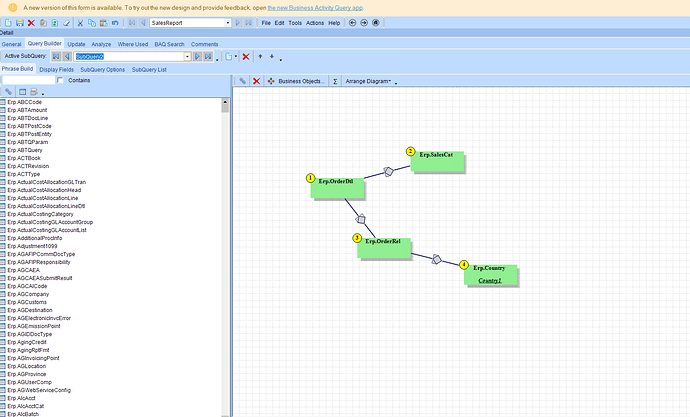
Task: Select the Erp.OrderDtl table node
Action: pyautogui.click(x=338, y=188)
